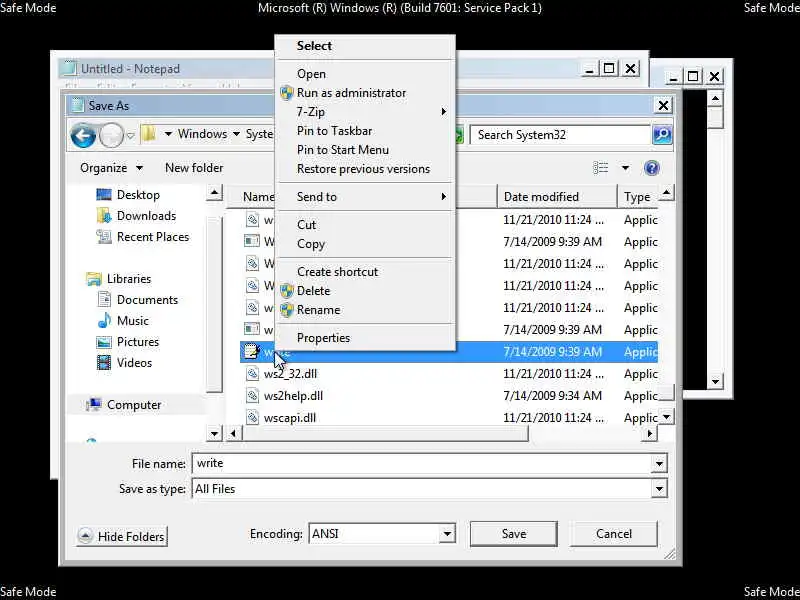Click the File name input field
Screen dimensions: 800x600
[x=423, y=463]
